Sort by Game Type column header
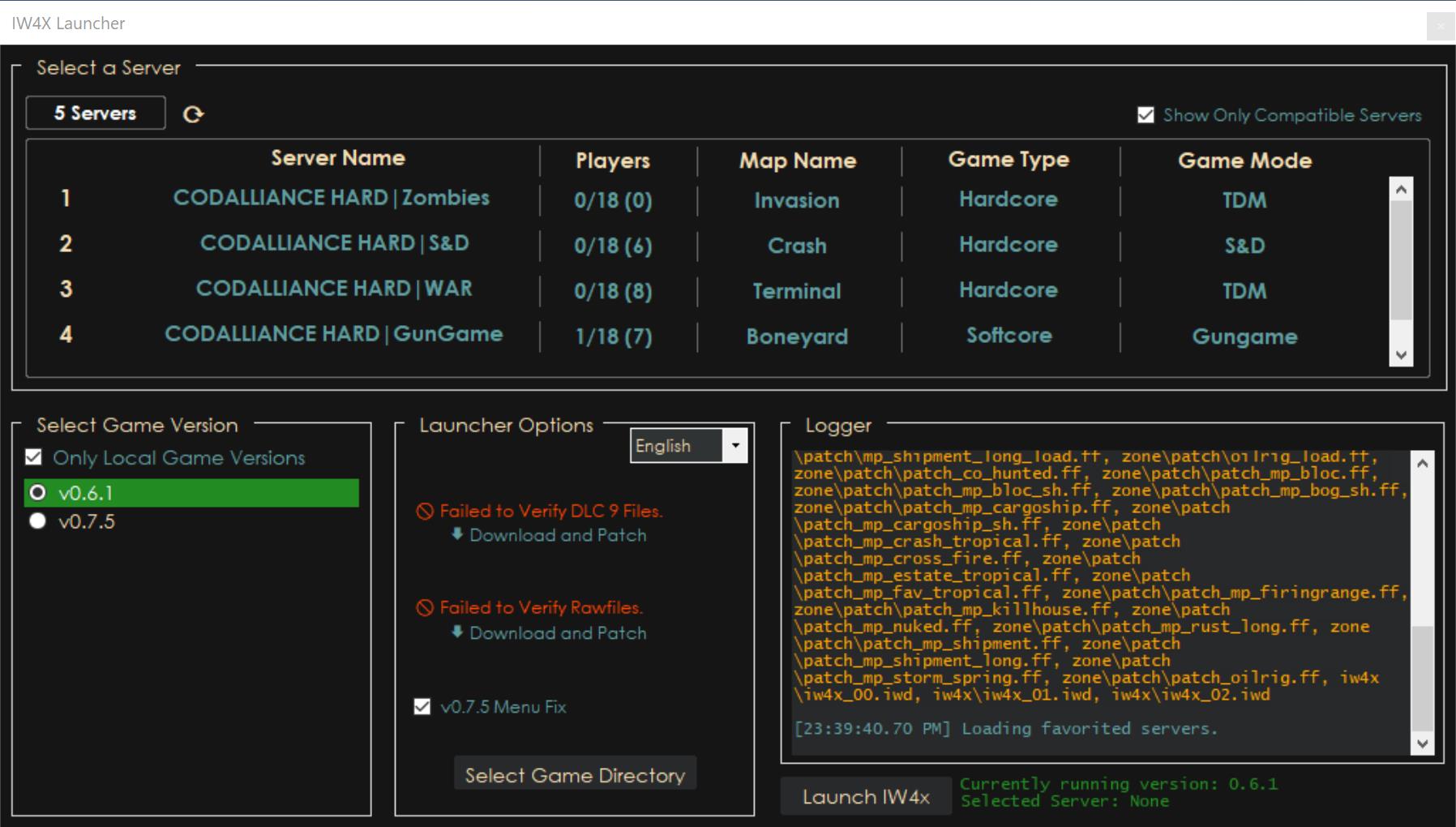The image size is (1456, 827). 1008,160
